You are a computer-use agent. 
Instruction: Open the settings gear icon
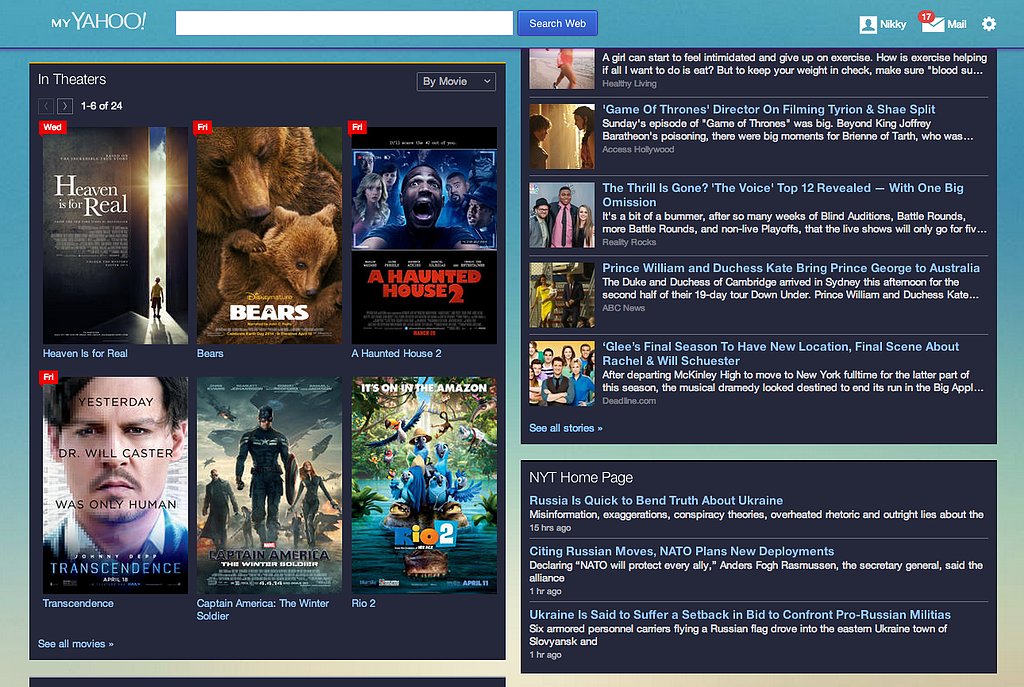click(989, 24)
